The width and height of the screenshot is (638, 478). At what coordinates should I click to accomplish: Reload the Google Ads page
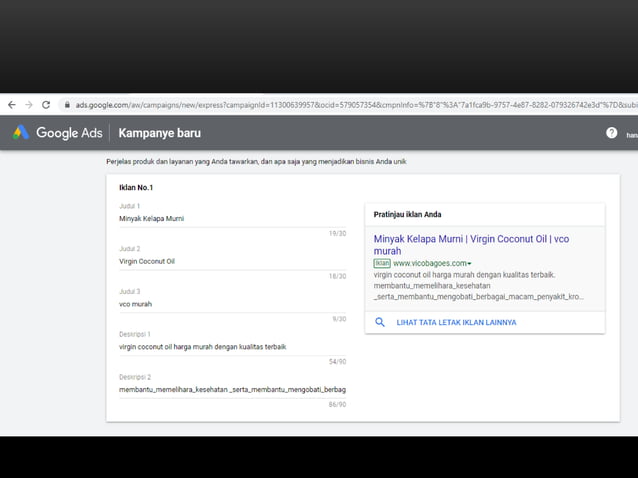tap(46, 104)
